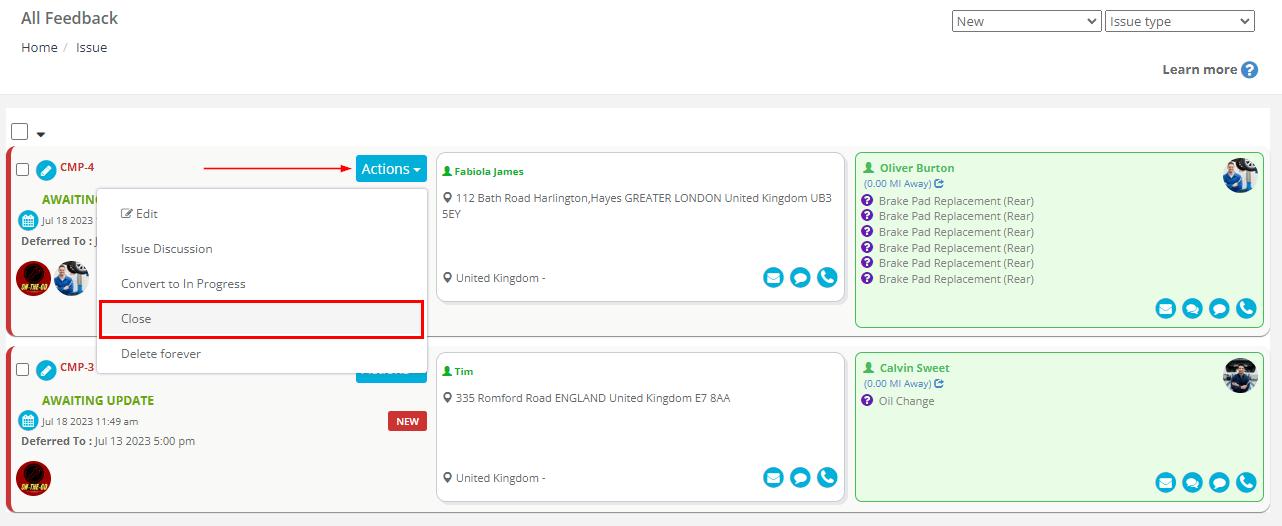1282x526 pixels.
Task: Call Fabiola James using phone icon
Action: click(827, 278)
